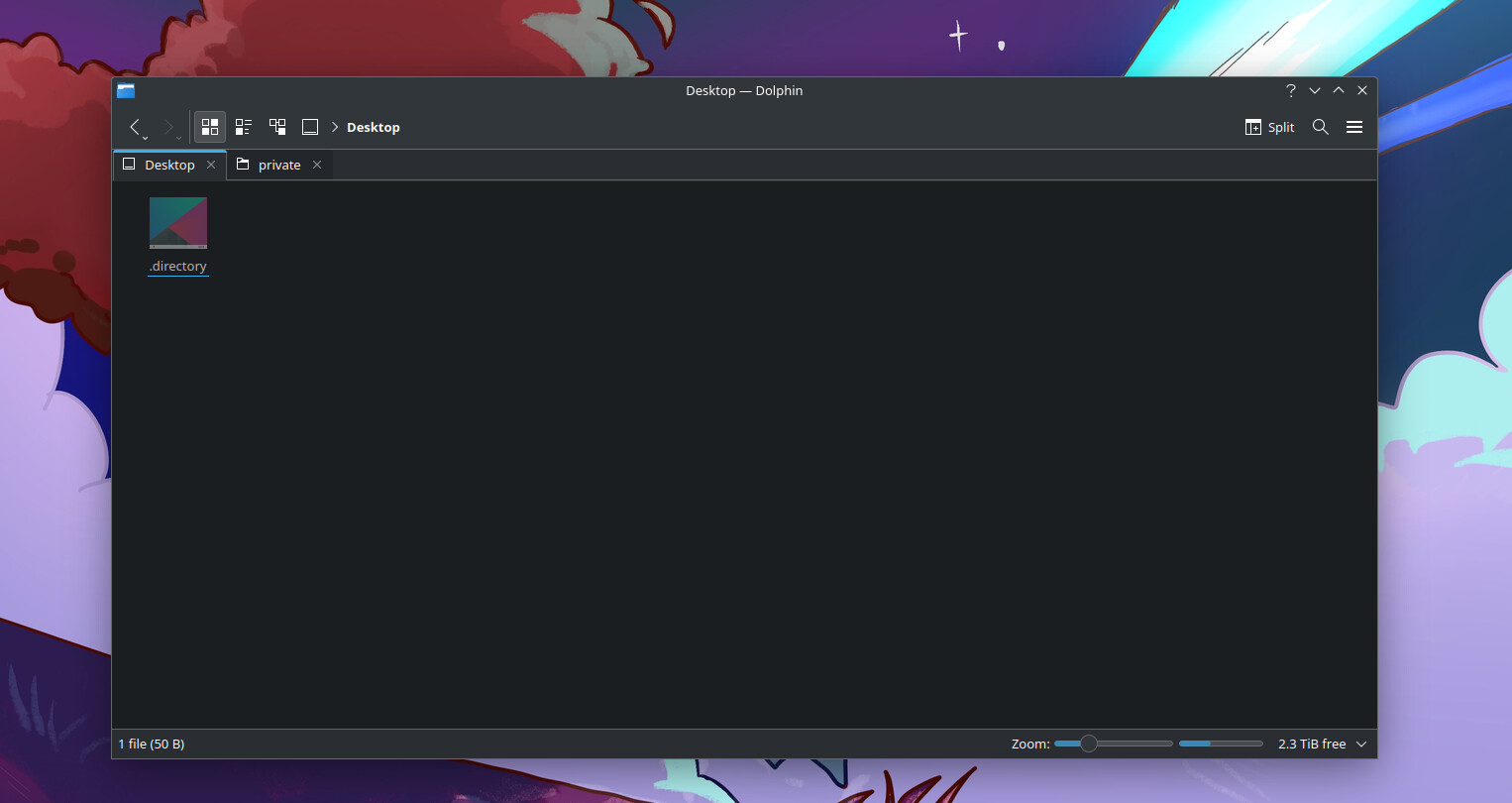
Task: Click the window help question mark icon
Action: 1290,90
